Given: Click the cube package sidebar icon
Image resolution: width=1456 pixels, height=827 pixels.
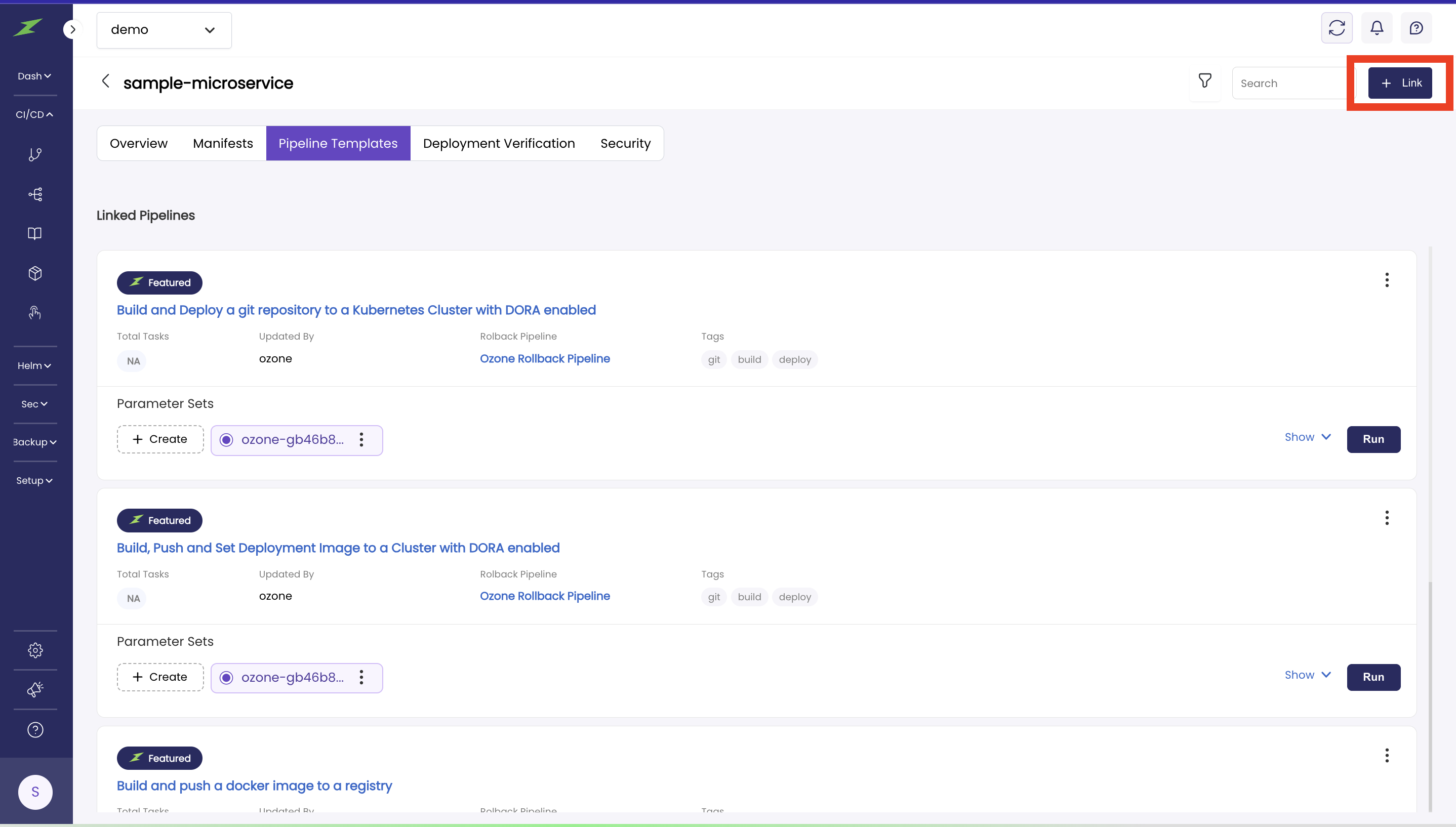Looking at the screenshot, I should [x=35, y=273].
